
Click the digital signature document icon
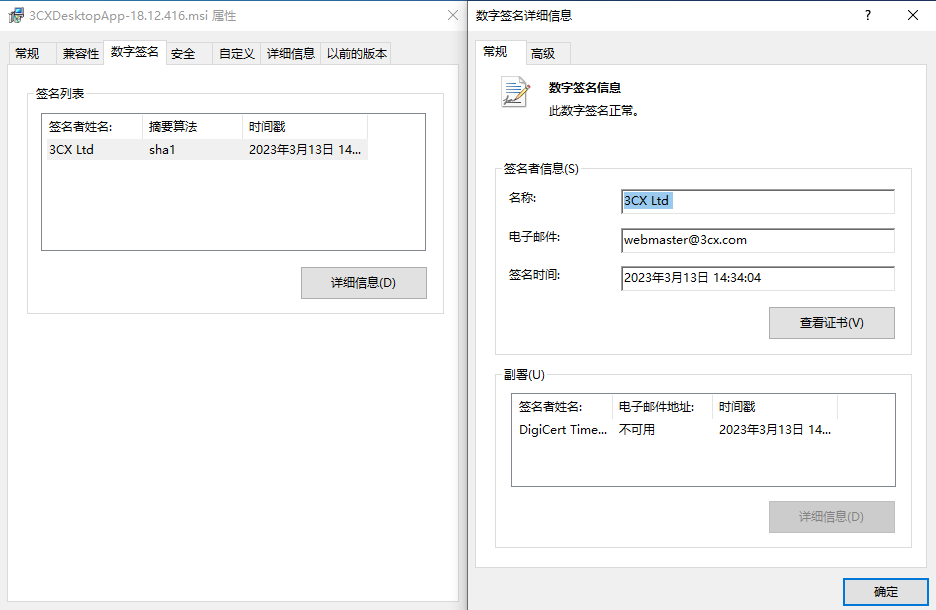point(515,92)
